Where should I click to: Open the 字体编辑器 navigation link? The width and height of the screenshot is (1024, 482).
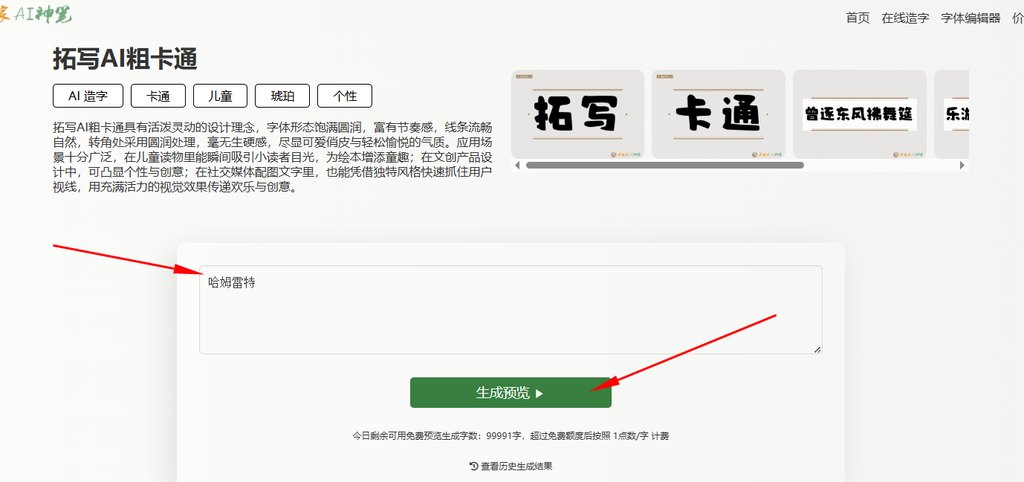(x=970, y=18)
